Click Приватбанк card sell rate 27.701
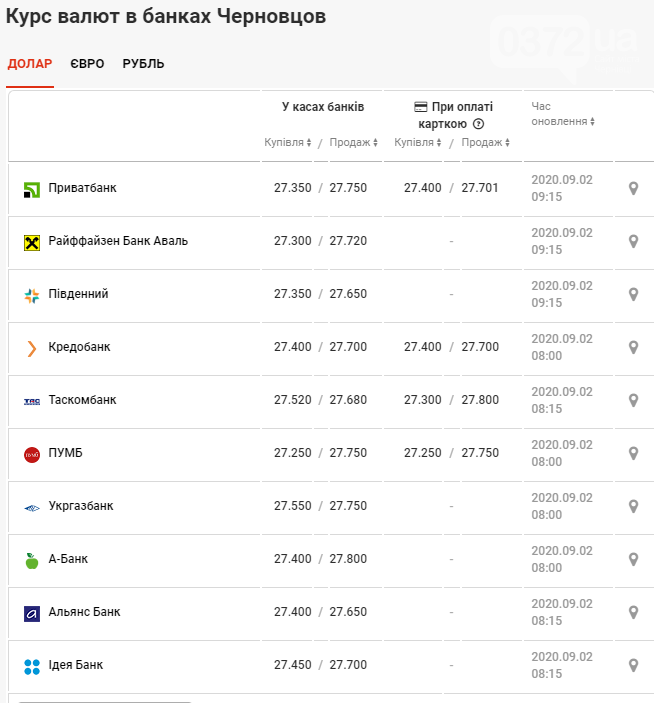 [480, 188]
